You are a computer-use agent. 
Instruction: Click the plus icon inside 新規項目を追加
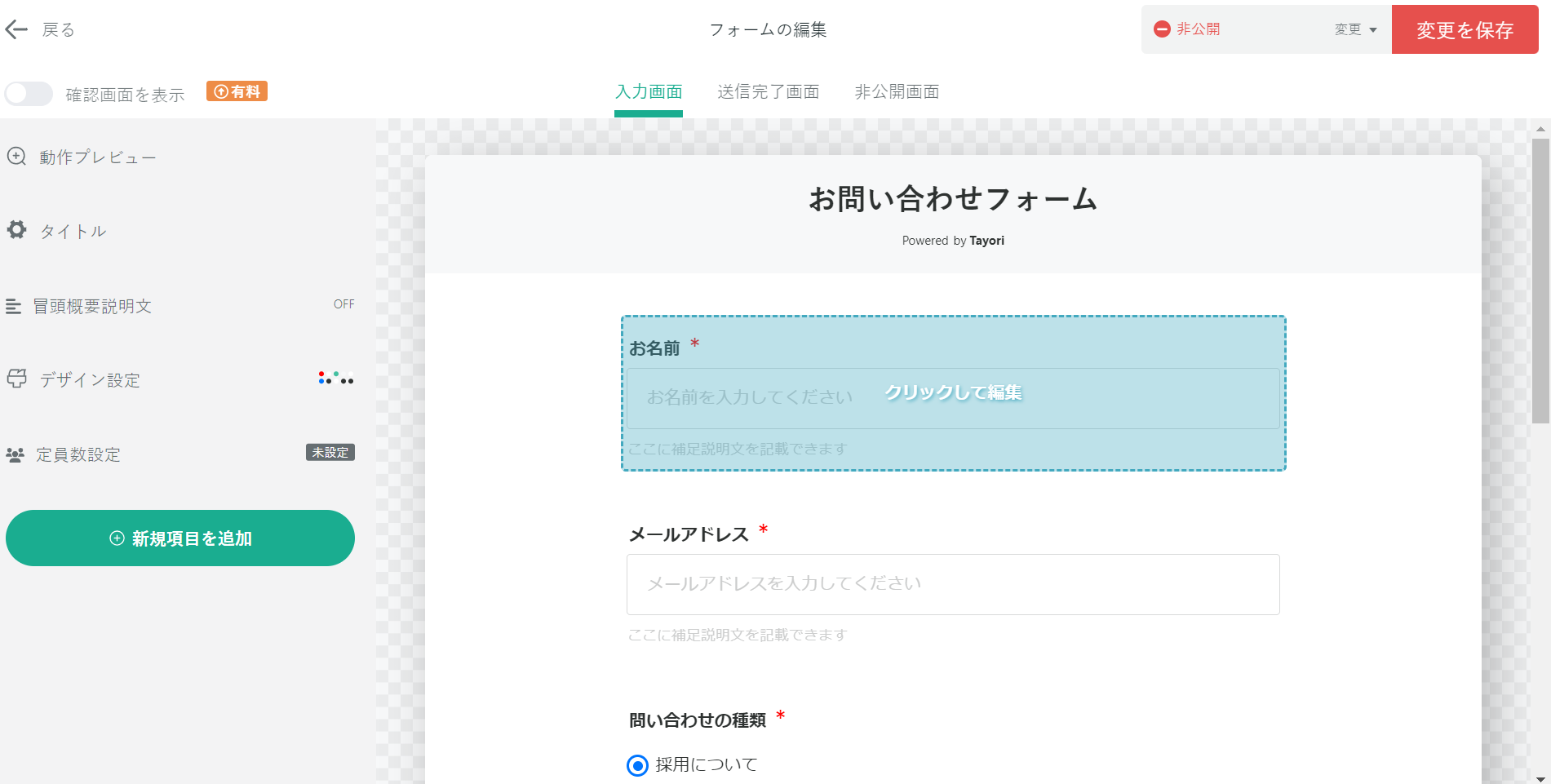click(x=116, y=538)
